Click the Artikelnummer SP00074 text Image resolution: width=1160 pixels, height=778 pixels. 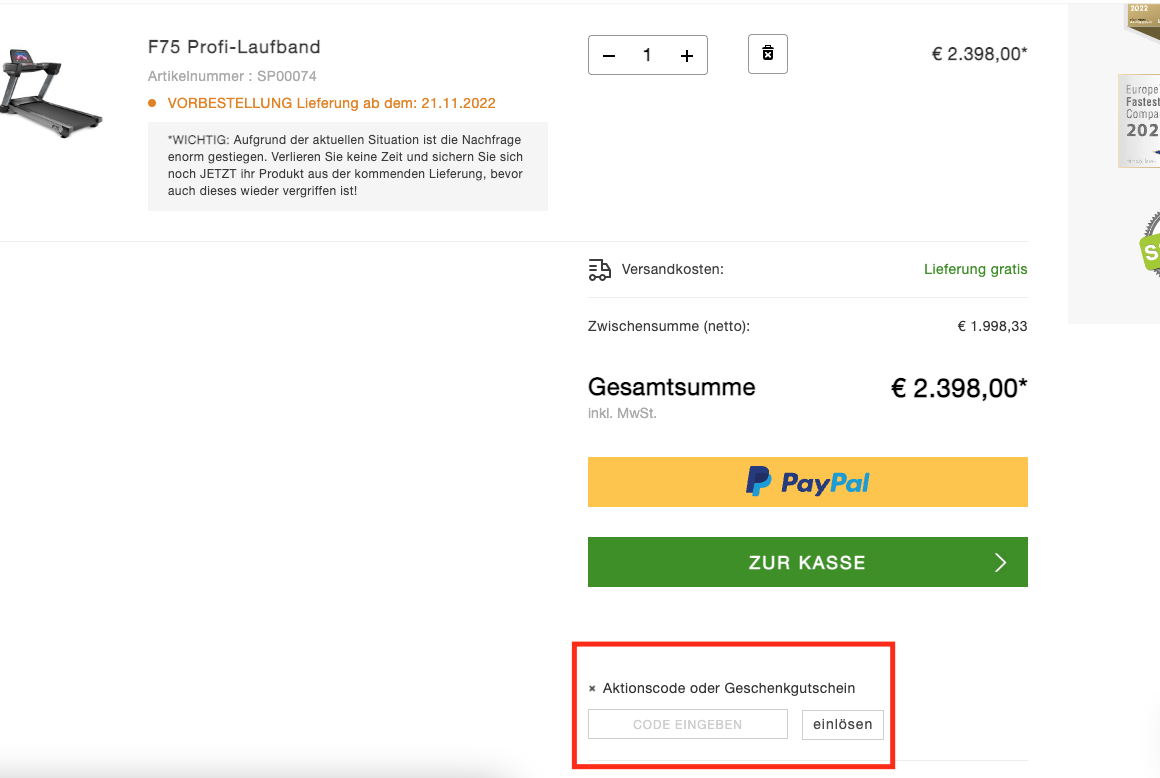[x=232, y=76]
